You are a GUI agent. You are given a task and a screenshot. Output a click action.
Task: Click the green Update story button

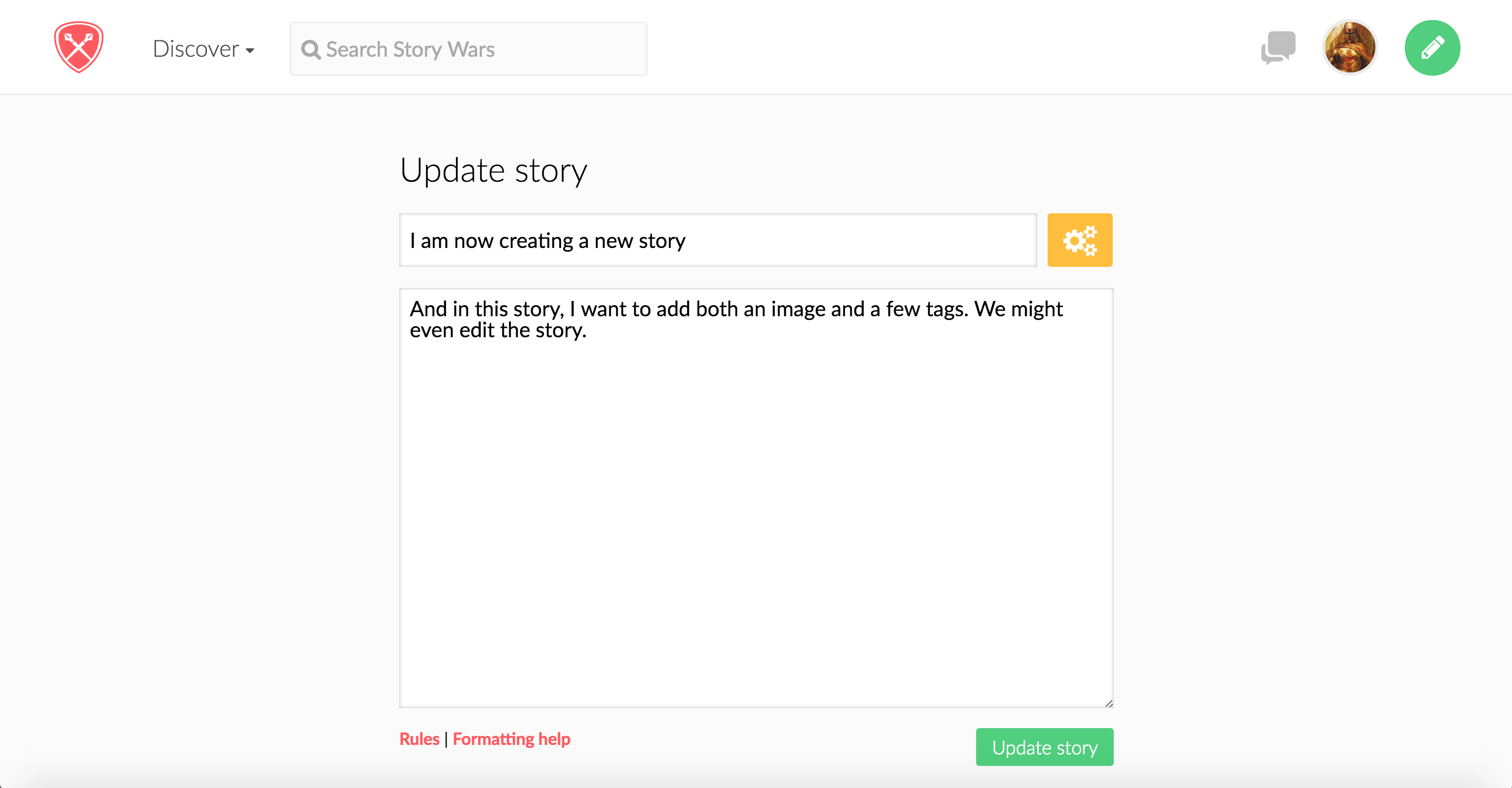tap(1044, 747)
